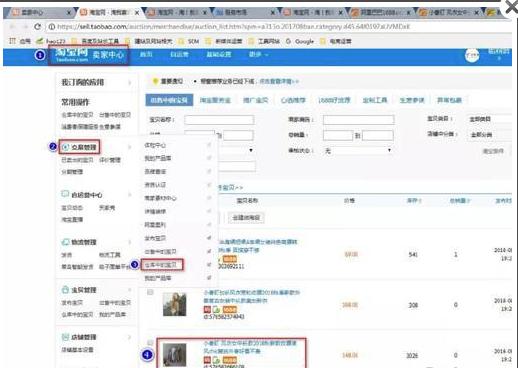Open the apps grid icon in bookmarks bar
This screenshot has width=518, height=368.
point(12,41)
